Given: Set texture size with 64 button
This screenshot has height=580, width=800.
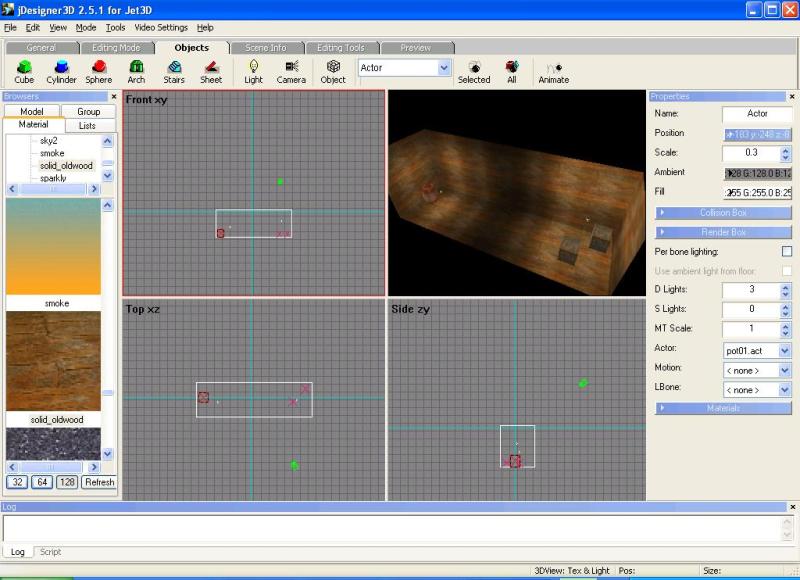Looking at the screenshot, I should point(42,482).
